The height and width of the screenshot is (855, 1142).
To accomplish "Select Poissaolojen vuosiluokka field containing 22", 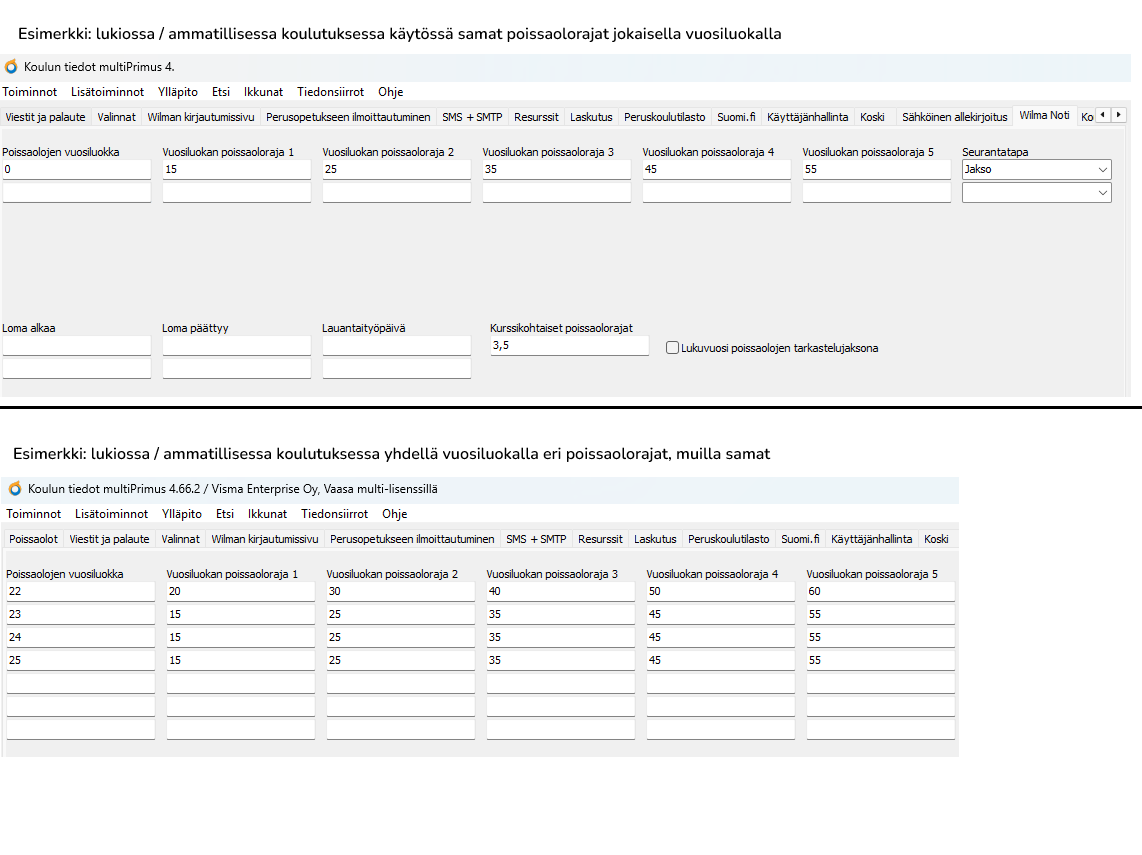I will tap(80, 592).
